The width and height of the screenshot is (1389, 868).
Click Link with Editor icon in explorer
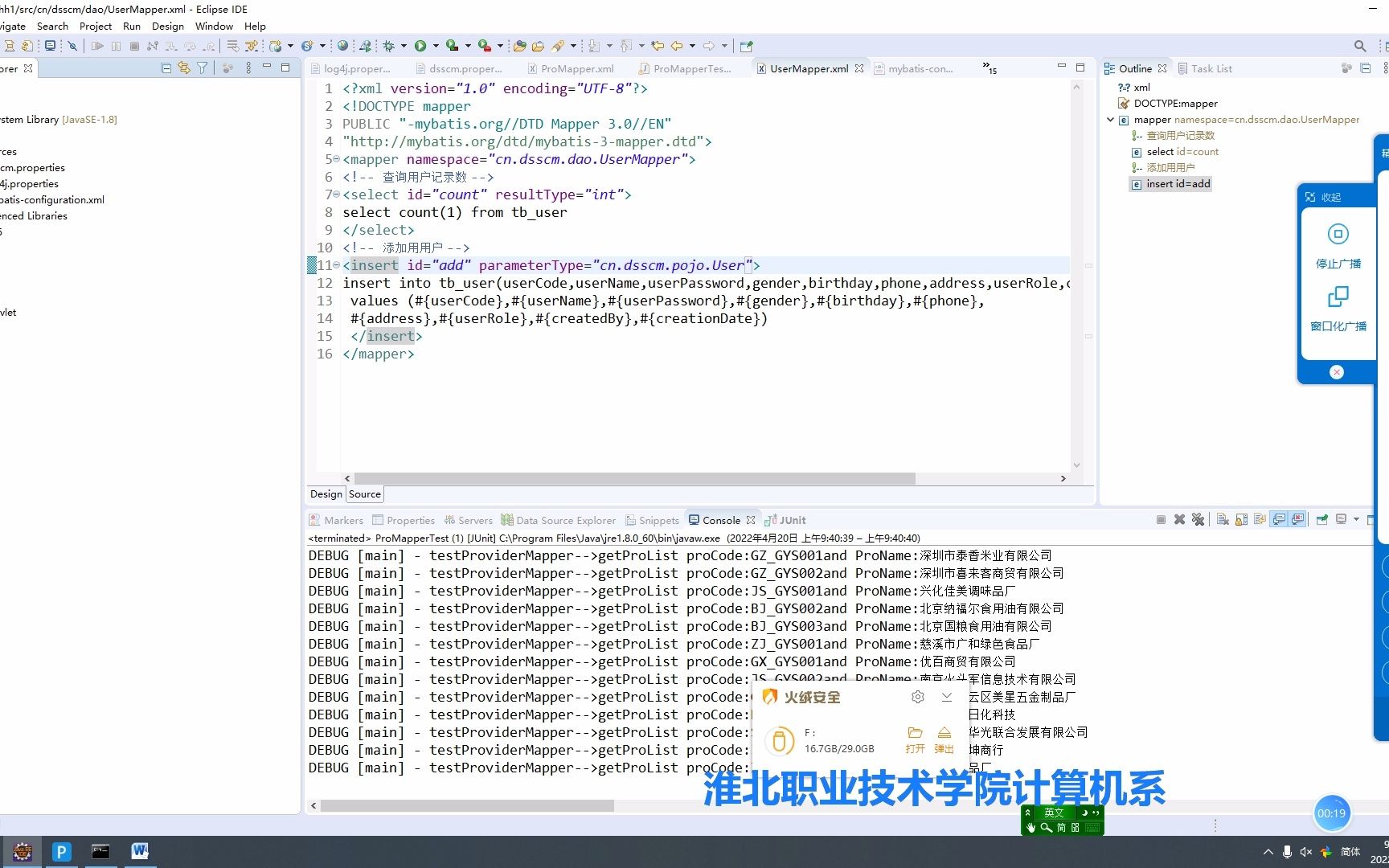(x=184, y=68)
